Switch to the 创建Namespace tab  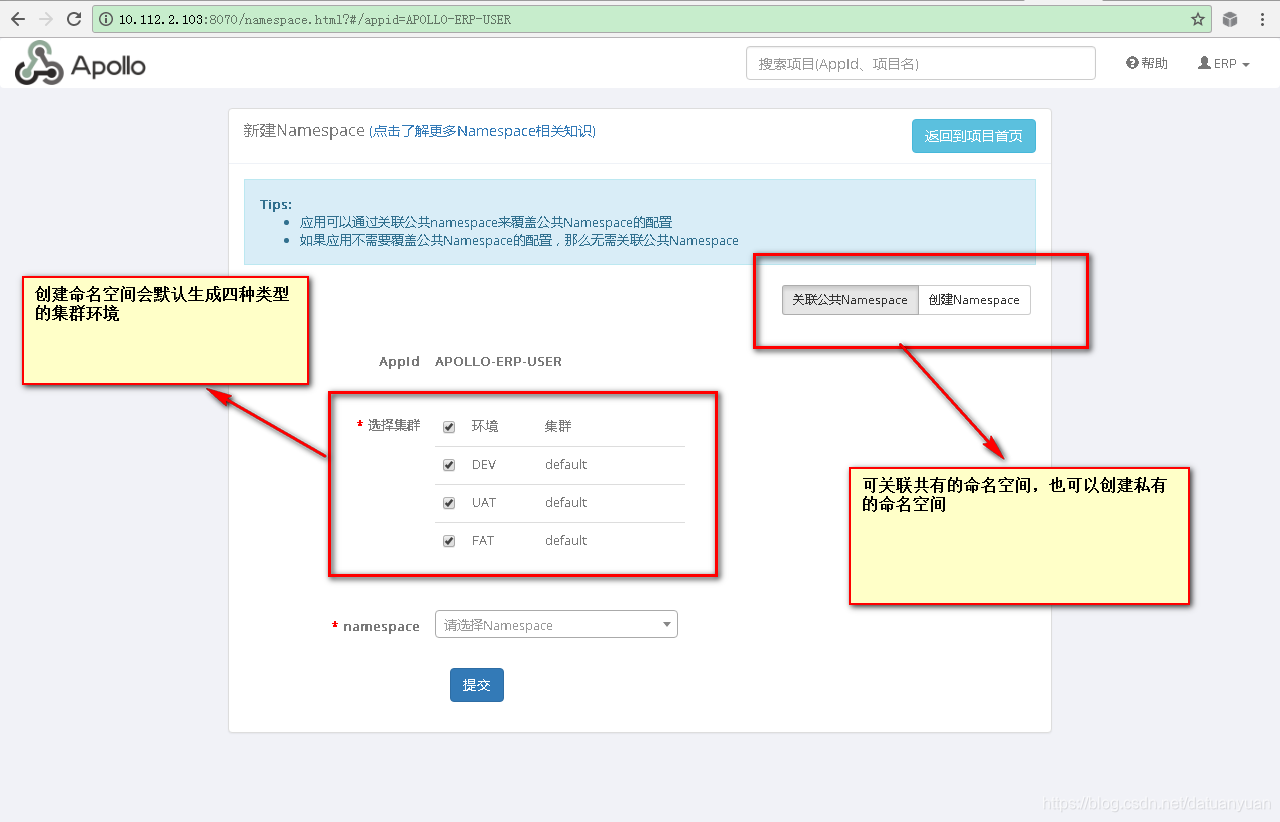point(974,300)
